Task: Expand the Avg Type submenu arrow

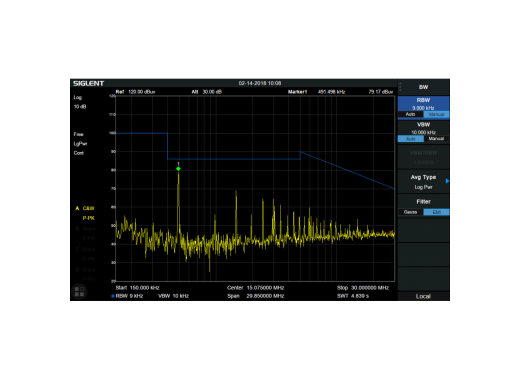Action: 447,181
